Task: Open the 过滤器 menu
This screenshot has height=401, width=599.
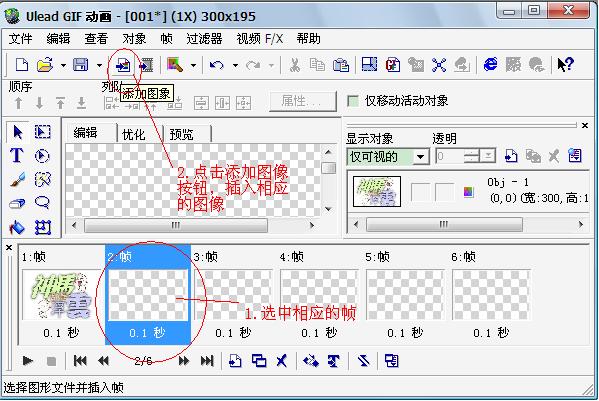Action: 204,39
